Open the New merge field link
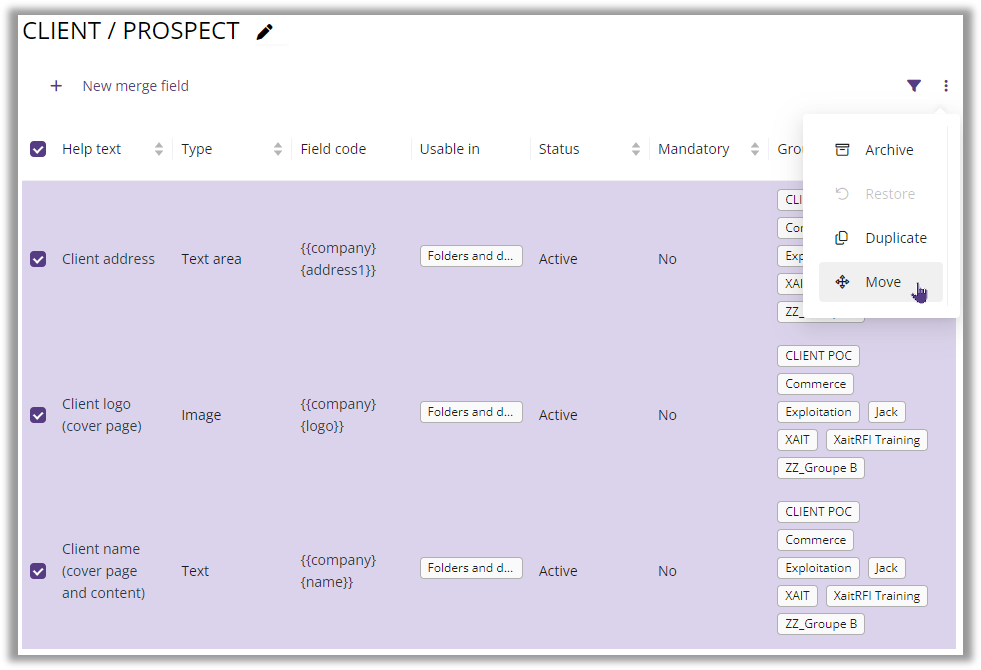981x670 pixels. click(135, 86)
